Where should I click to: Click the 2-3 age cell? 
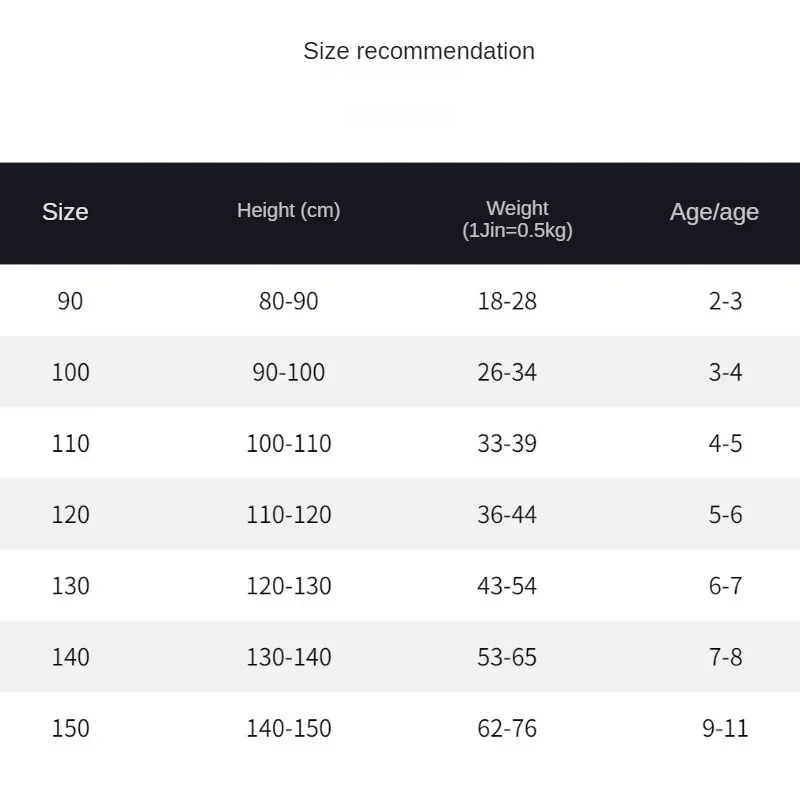tap(725, 301)
